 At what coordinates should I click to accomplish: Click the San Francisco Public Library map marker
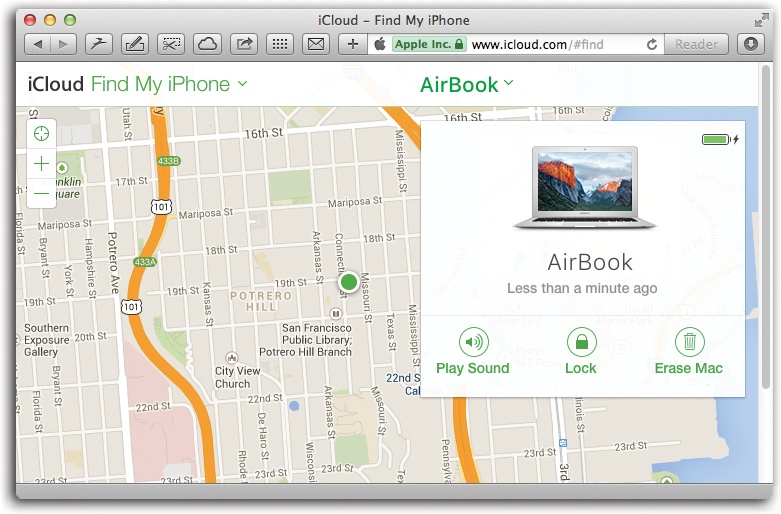(x=336, y=313)
